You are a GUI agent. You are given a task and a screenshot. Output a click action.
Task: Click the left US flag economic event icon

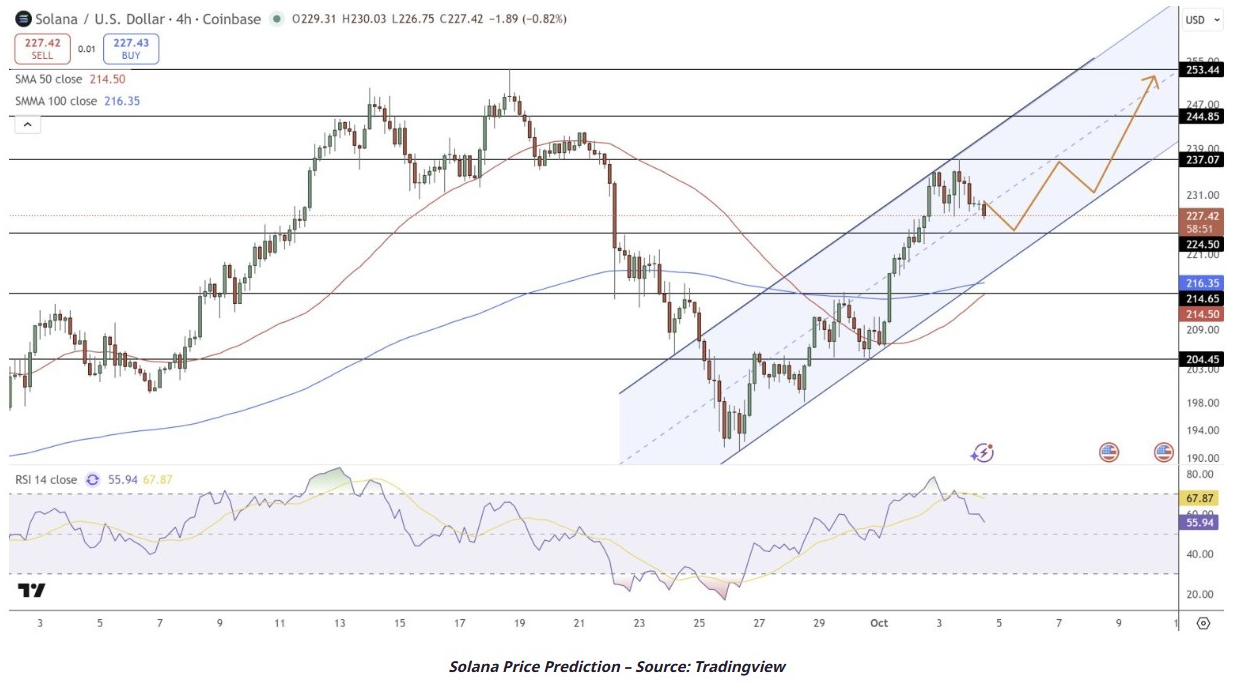pyautogui.click(x=1108, y=453)
